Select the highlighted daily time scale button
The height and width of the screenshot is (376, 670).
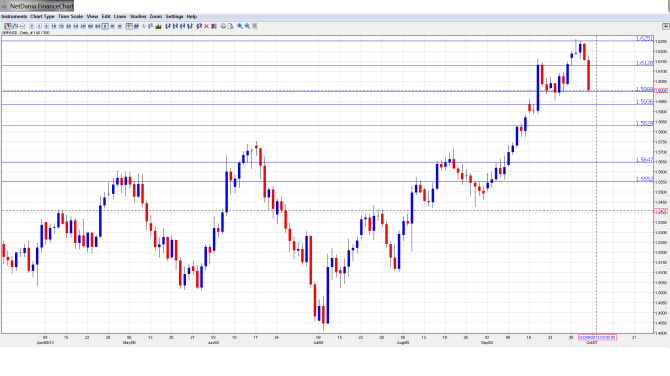(x=105, y=26)
